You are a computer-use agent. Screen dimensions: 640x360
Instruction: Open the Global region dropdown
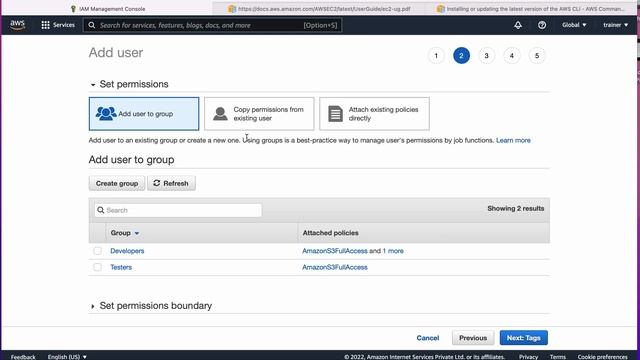[574, 25]
